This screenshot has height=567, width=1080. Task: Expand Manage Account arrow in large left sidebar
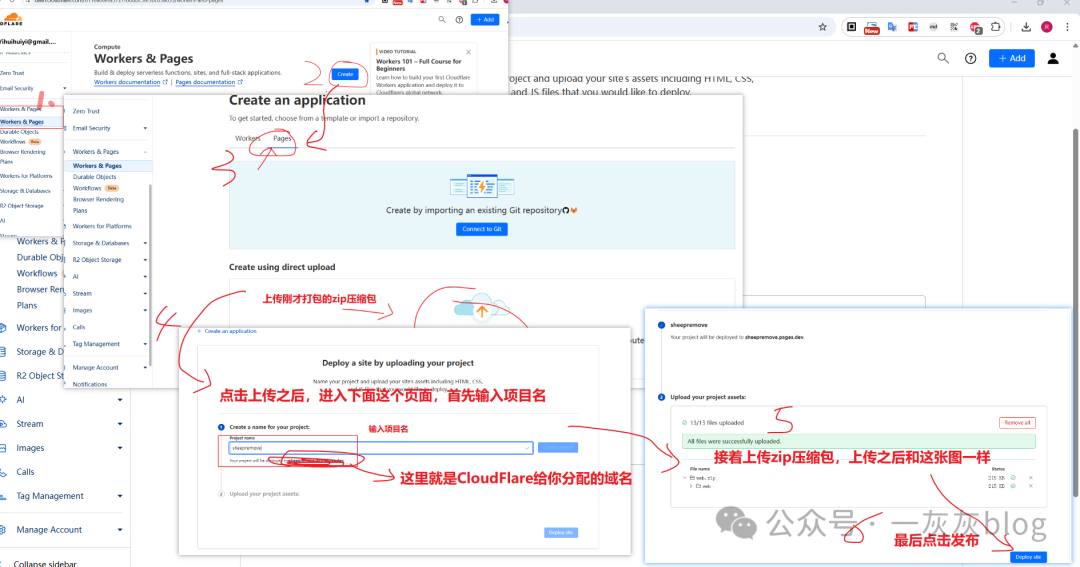pos(120,530)
